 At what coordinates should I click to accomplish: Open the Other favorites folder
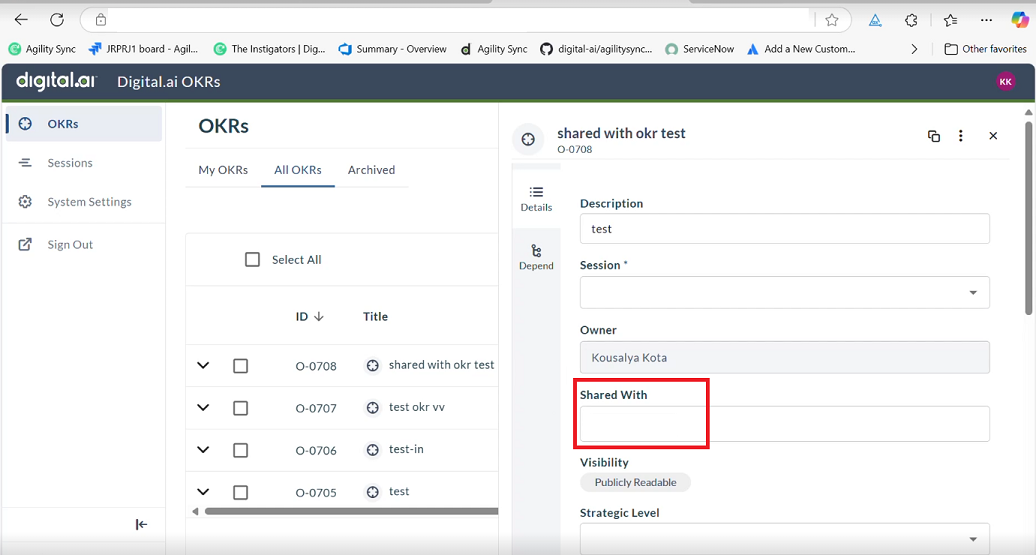coord(985,49)
